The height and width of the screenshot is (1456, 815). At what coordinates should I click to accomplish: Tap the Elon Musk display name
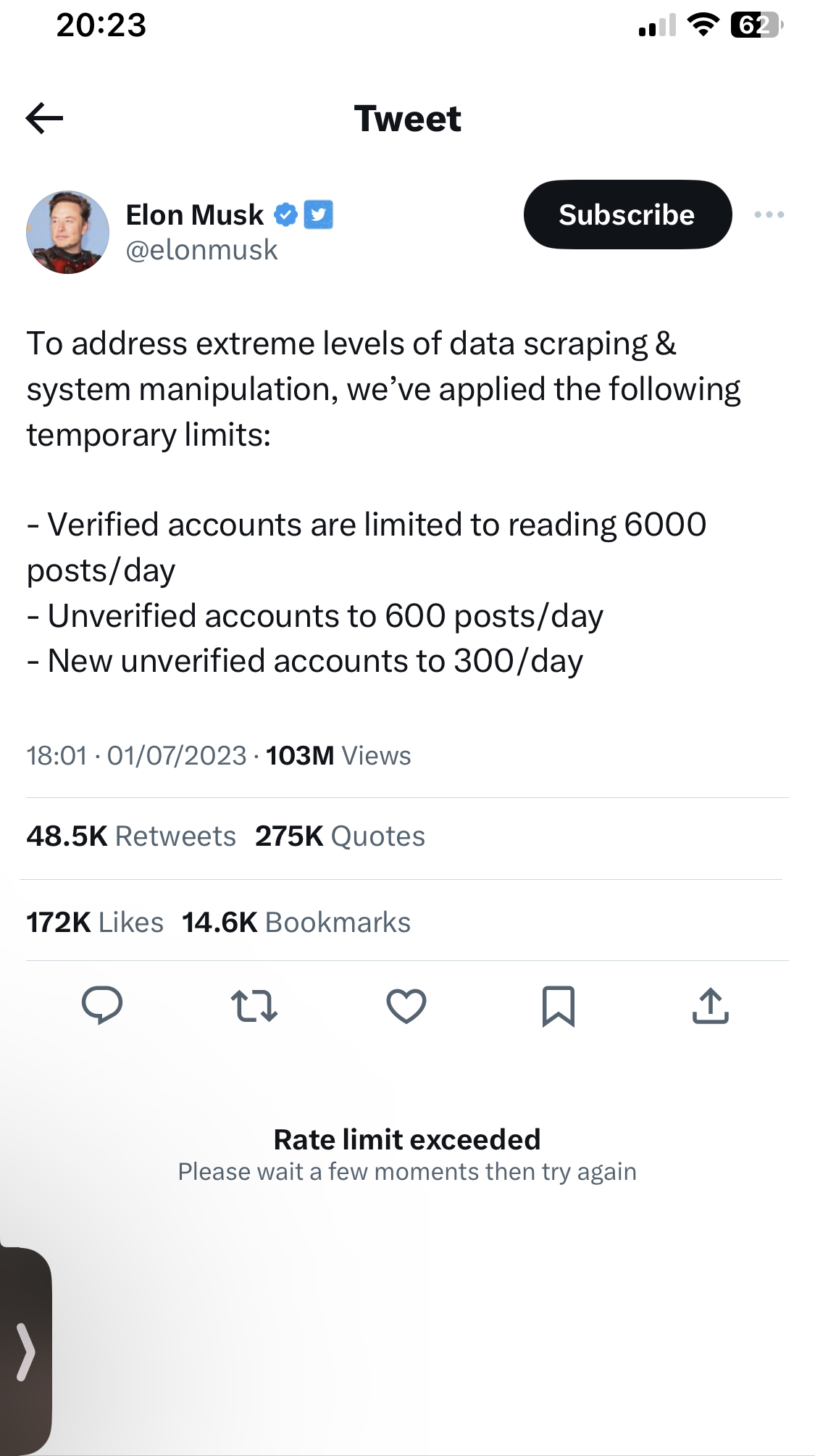[x=195, y=215]
